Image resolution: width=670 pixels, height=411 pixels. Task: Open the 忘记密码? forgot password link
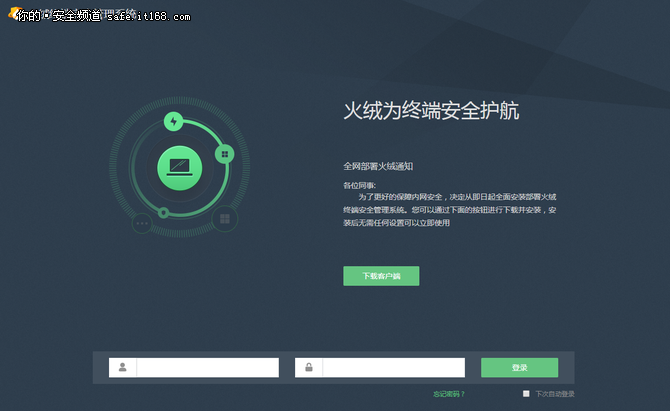click(449, 394)
